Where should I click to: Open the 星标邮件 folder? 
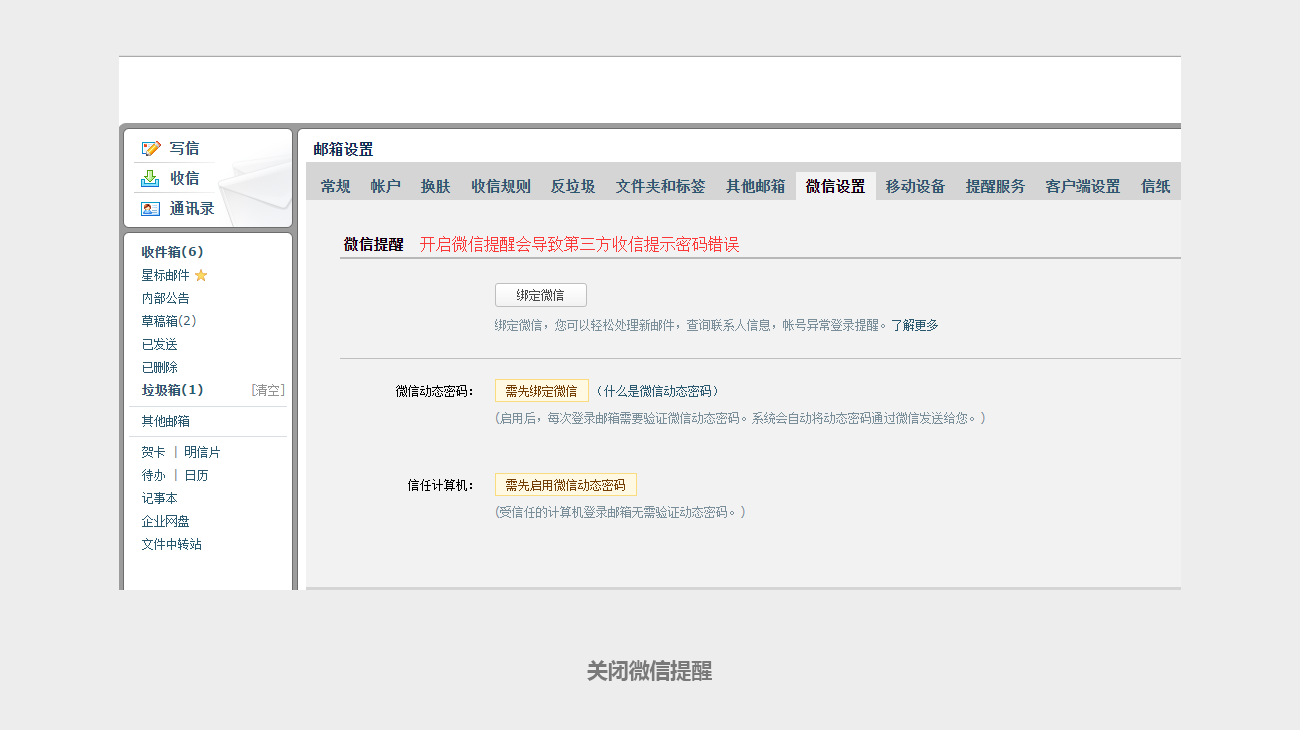[165, 275]
